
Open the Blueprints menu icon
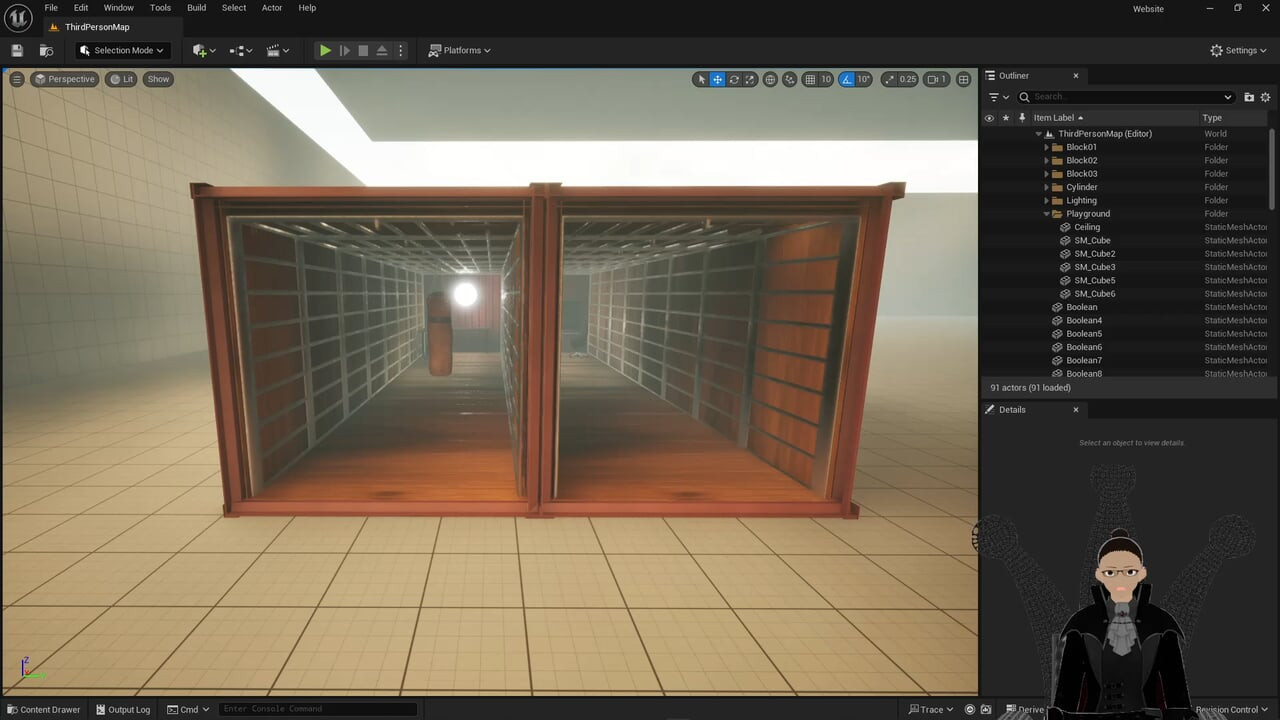(x=241, y=50)
